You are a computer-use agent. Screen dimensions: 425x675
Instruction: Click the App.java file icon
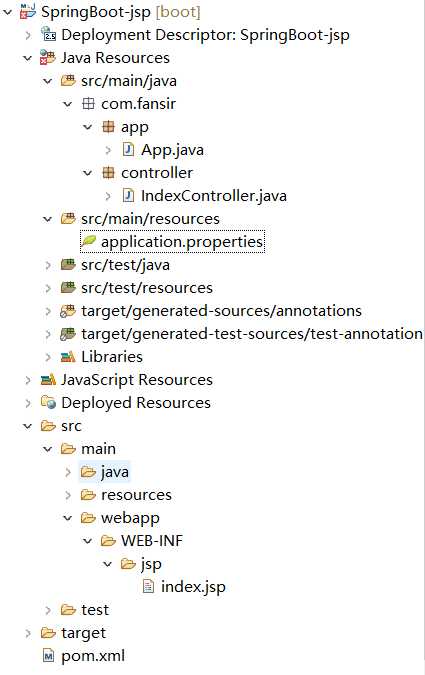click(x=128, y=149)
